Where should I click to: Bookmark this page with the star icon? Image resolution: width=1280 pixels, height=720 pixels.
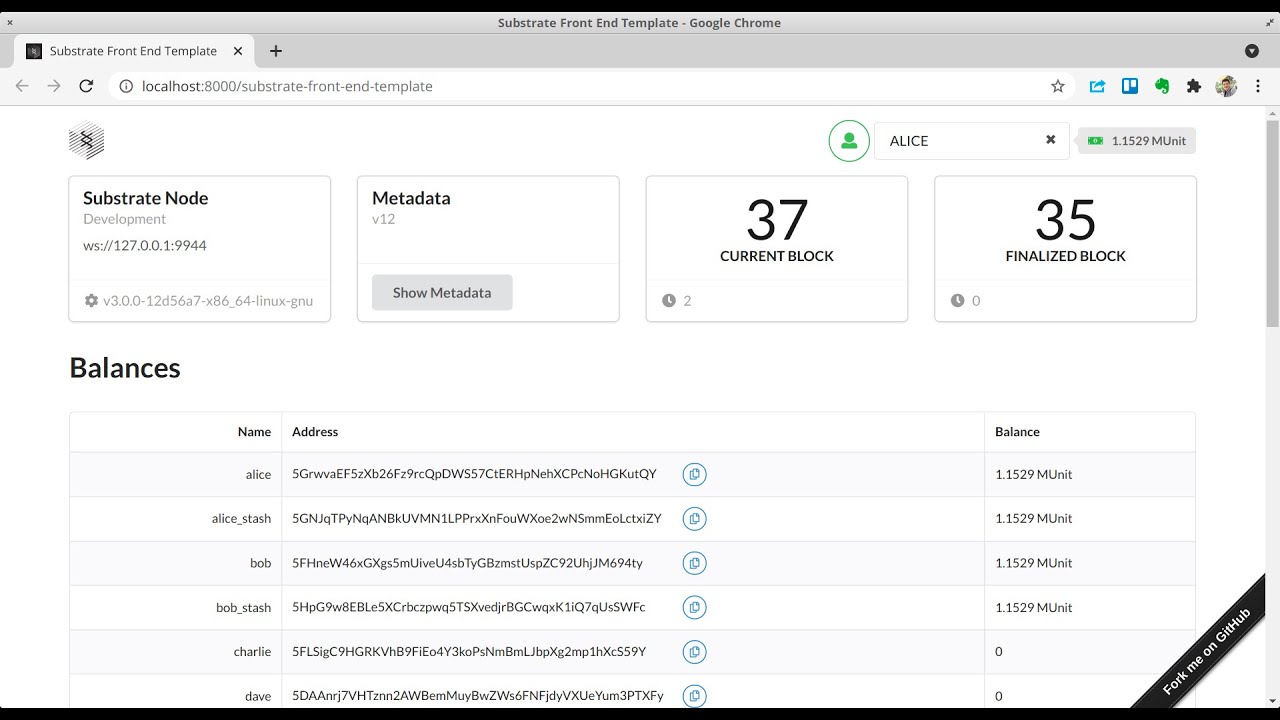[x=1058, y=86]
